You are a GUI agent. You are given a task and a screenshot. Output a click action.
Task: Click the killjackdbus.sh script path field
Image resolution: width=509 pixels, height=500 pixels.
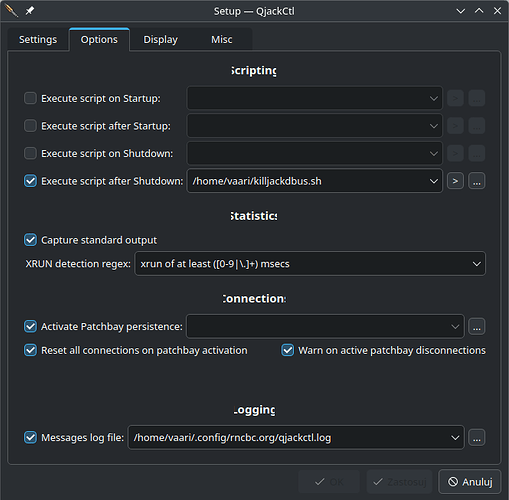click(x=308, y=181)
